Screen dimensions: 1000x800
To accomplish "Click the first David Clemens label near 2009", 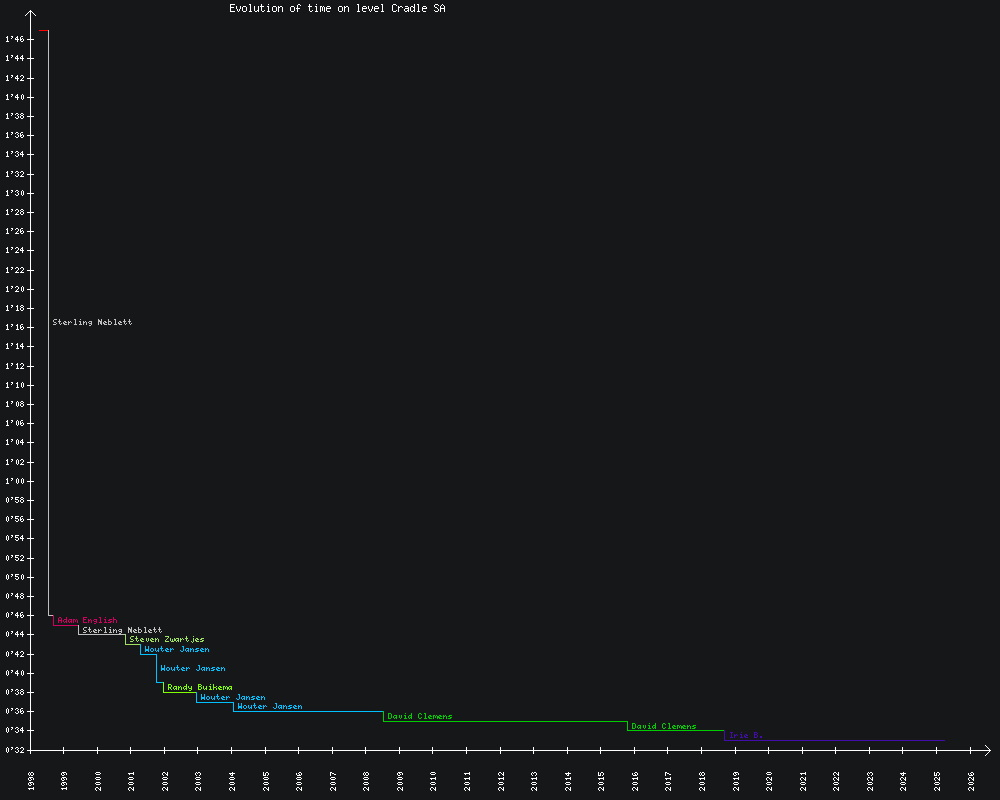I will point(419,717).
